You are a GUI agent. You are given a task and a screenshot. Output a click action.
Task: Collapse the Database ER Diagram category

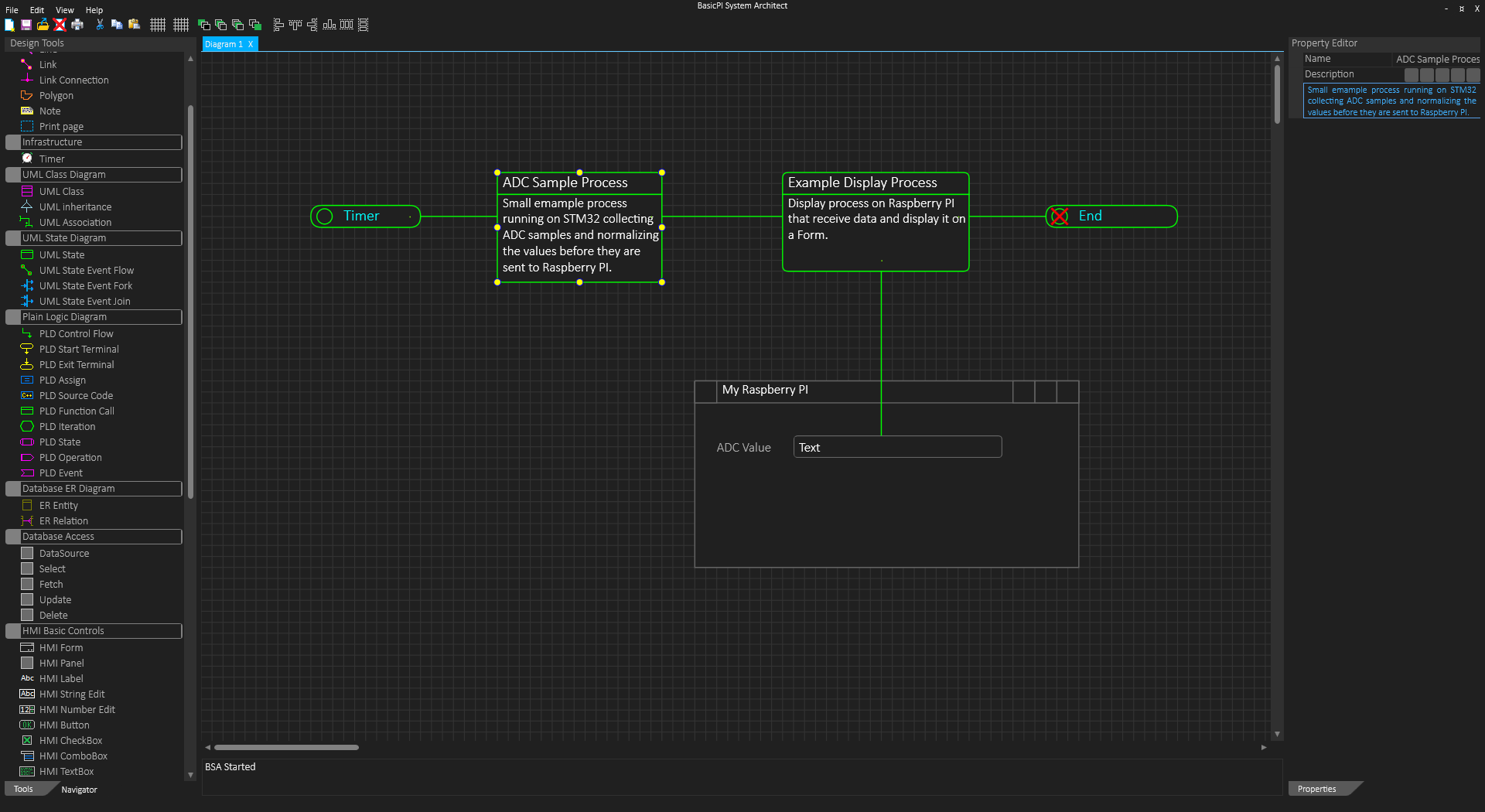pos(94,489)
